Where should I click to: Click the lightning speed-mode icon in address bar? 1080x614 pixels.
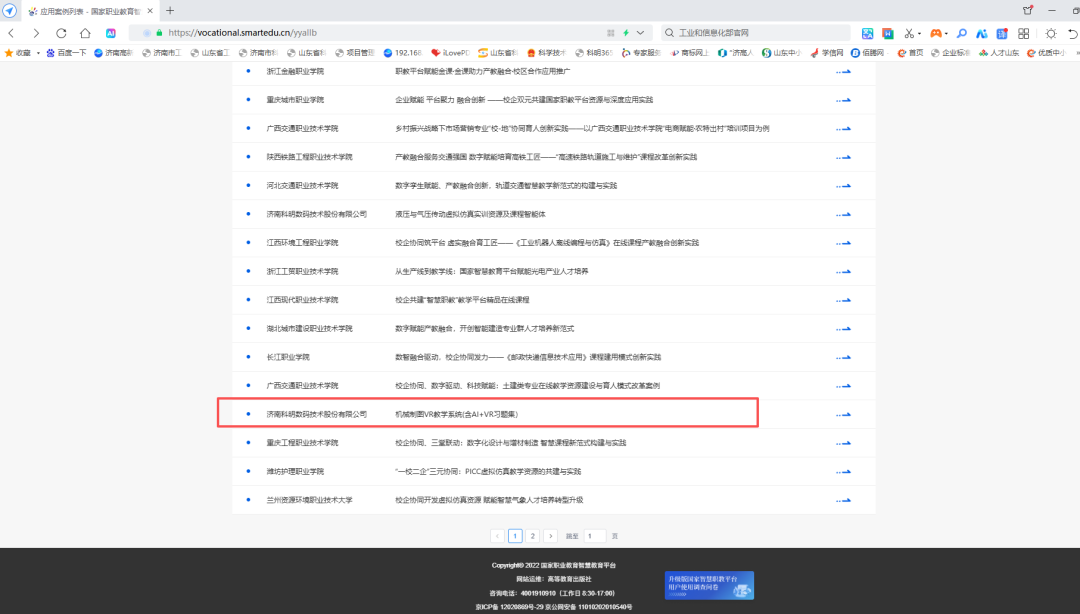tap(626, 32)
